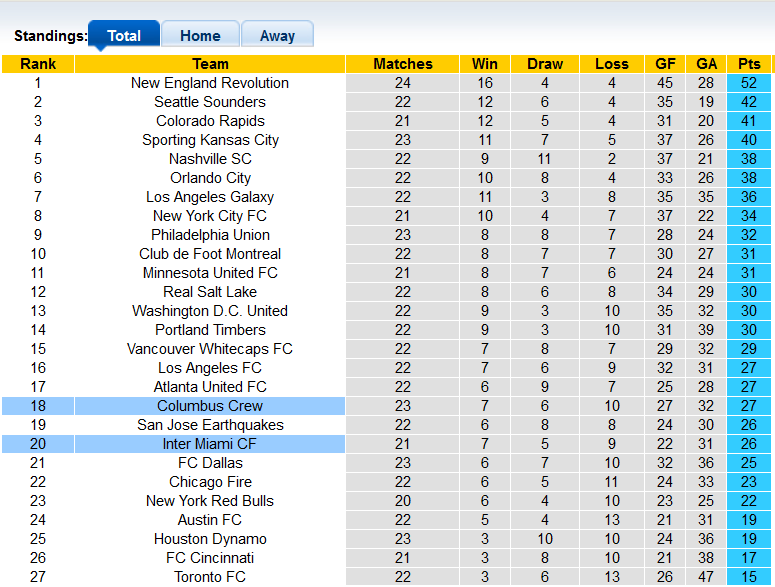Open the Total standings tab

coord(124,35)
